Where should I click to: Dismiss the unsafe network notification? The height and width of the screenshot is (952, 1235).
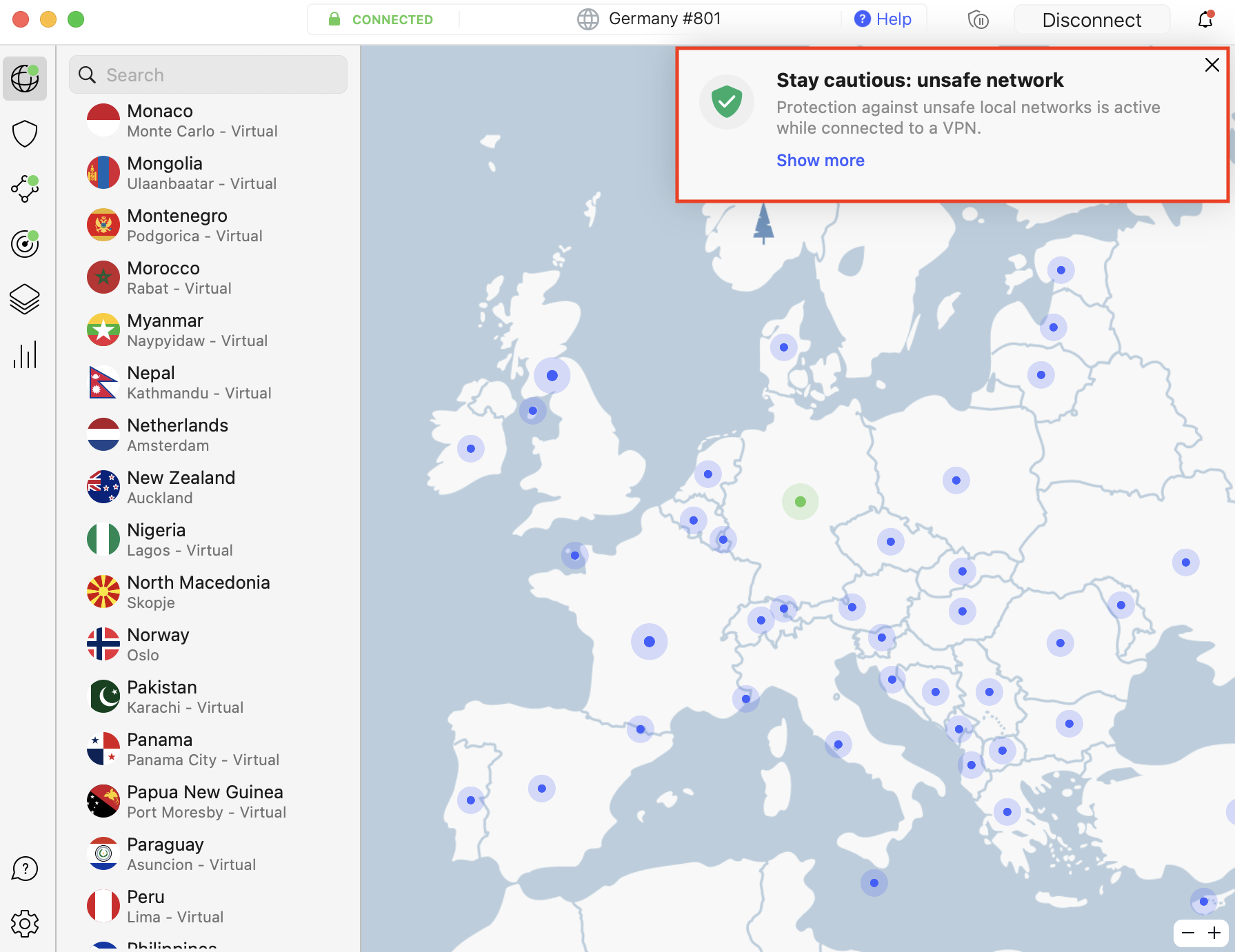[1212, 65]
